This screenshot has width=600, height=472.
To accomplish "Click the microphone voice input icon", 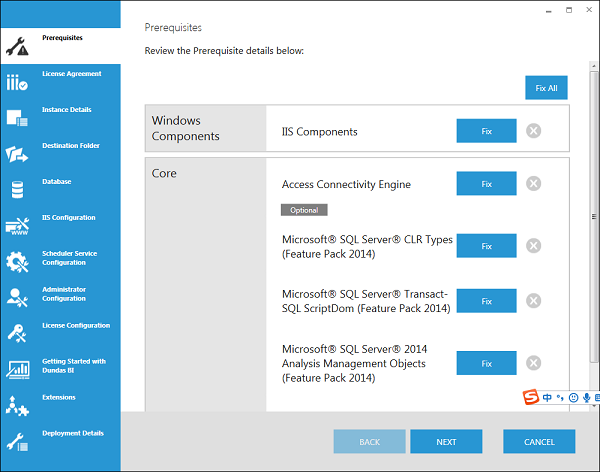I will tap(586, 398).
